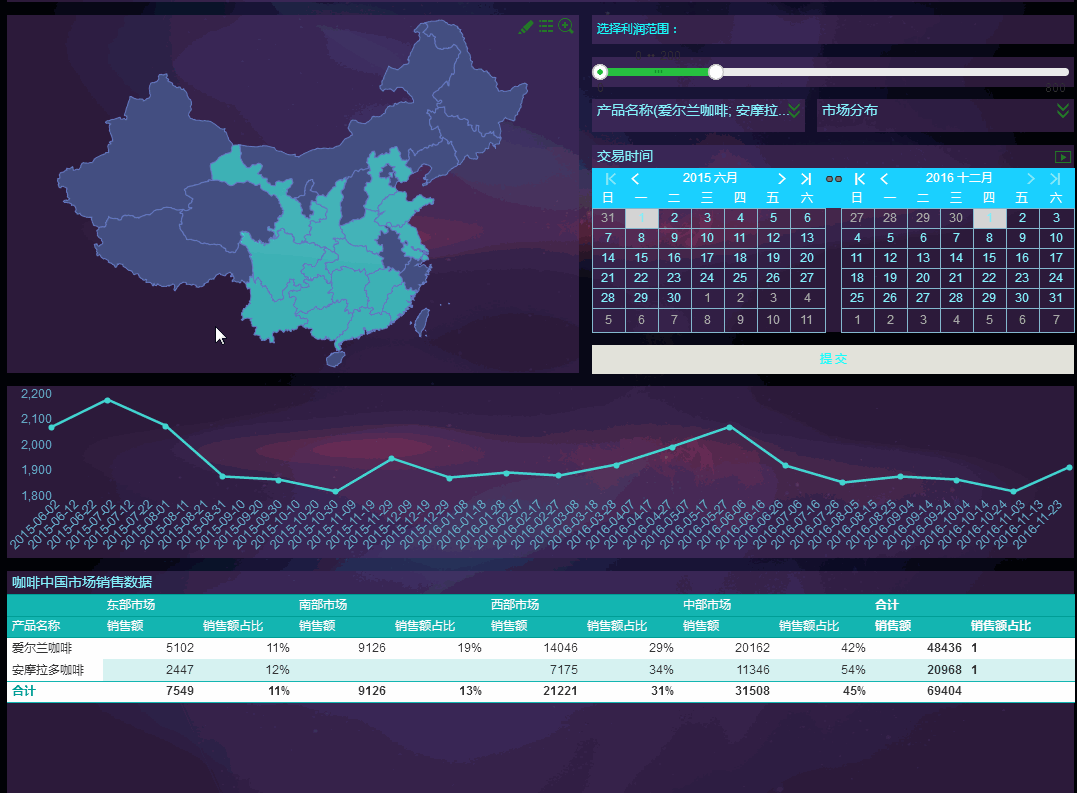Viewport: 1077px width, 793px height.
Task: Click the 东部市场 column header
Action: [x=131, y=605]
